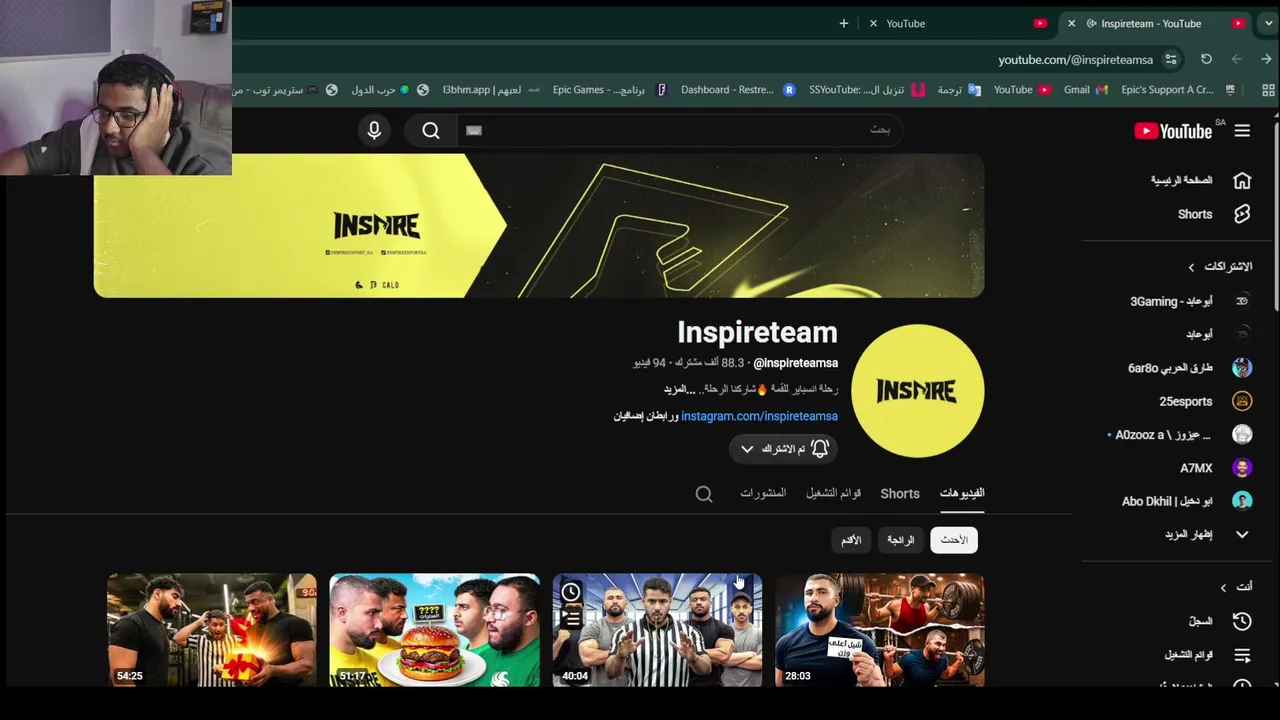Open the apps grid in bookmarks bar
Screen dimensions: 1280x720
point(1268,90)
